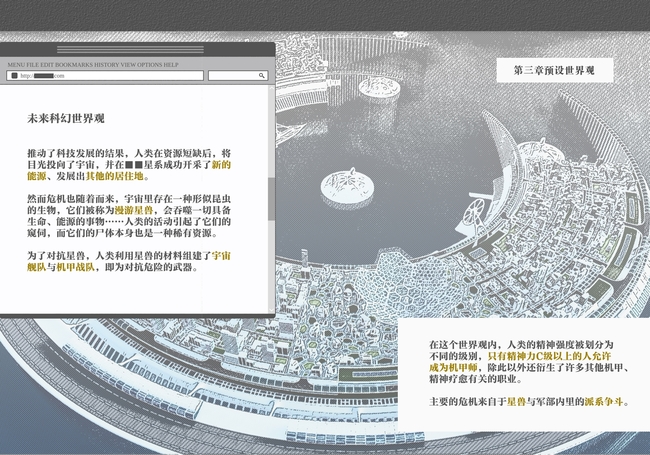This screenshot has width=650, height=455.
Task: Click the striped title bar of the browser window
Action: click(140, 49)
